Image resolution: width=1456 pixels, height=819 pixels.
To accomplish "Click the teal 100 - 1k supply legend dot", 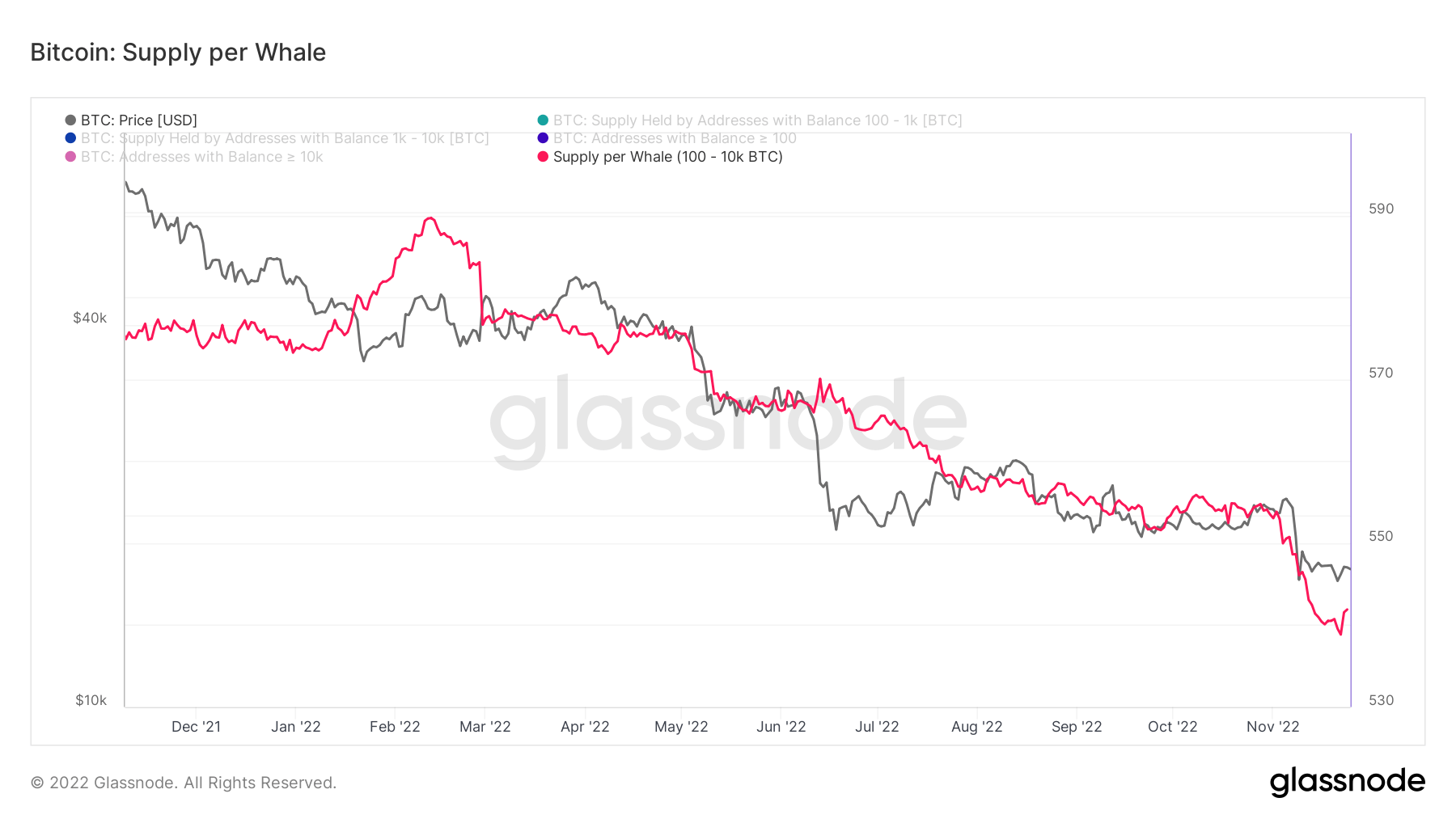I will click(x=543, y=120).
